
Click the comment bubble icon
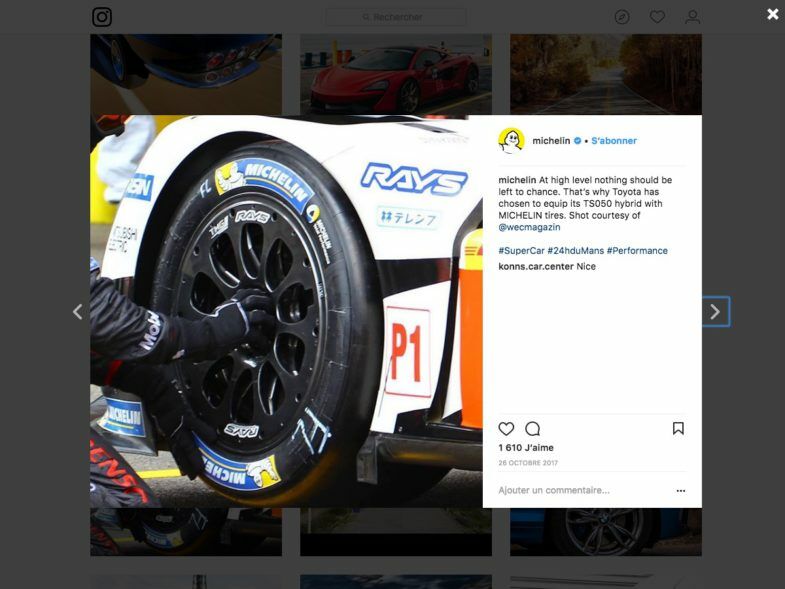click(533, 429)
